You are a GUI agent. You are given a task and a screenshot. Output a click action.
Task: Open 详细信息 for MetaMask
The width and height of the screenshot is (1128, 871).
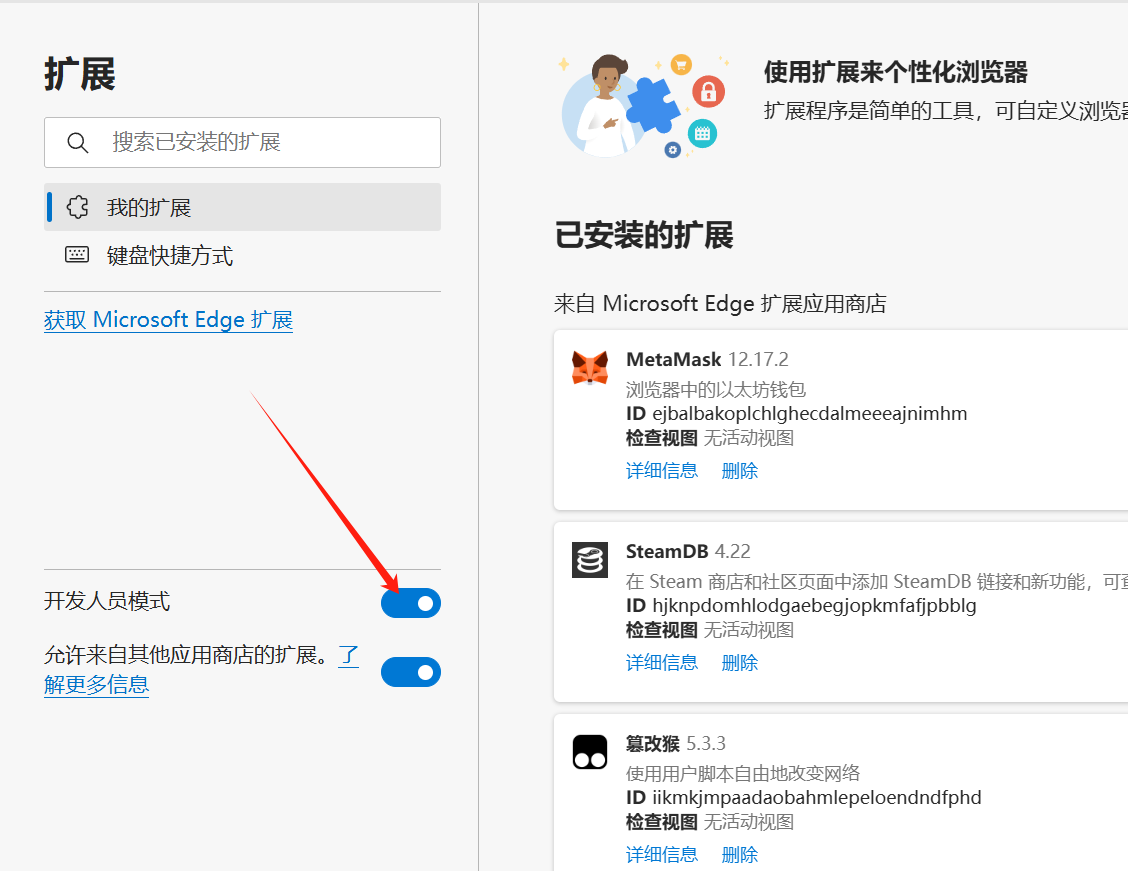pos(662,470)
